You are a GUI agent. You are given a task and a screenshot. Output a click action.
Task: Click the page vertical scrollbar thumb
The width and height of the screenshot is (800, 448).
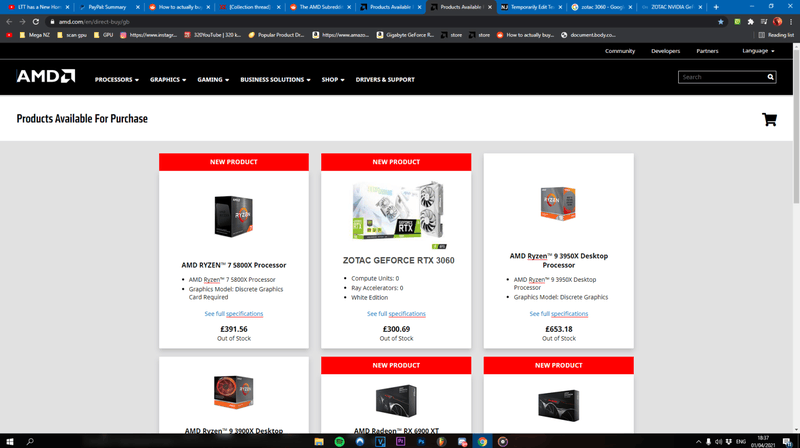[x=796, y=128]
